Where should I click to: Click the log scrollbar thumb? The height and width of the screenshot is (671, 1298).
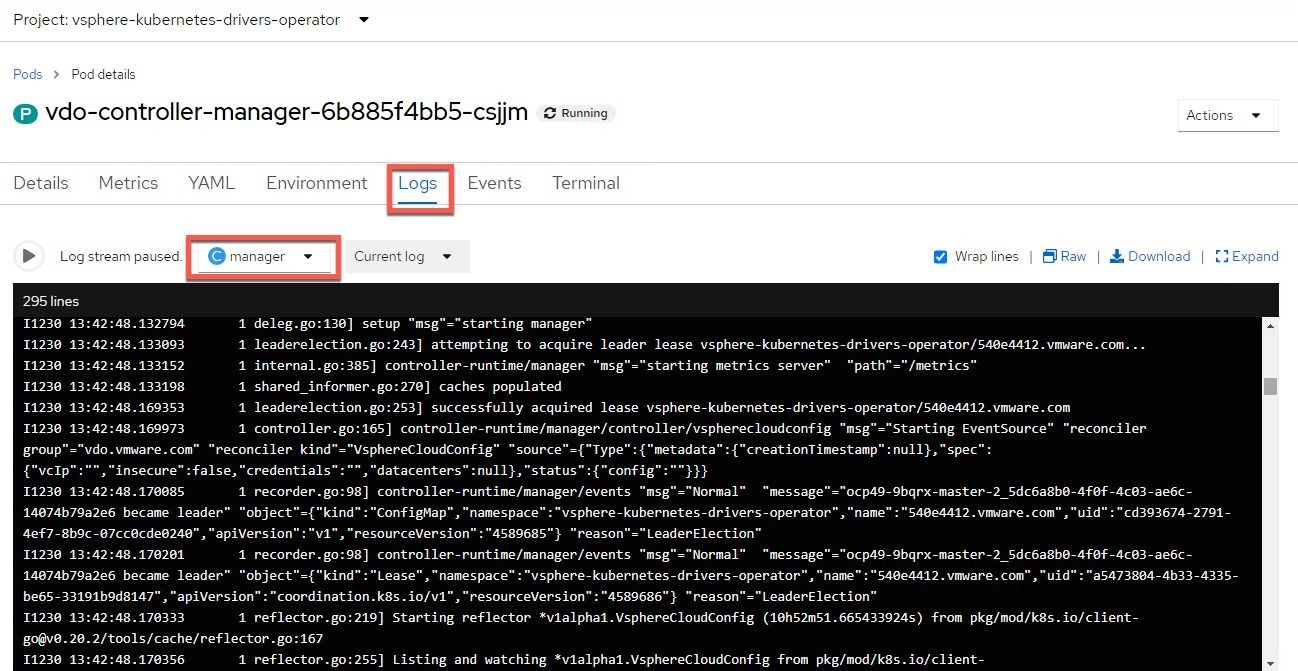pyautogui.click(x=1270, y=387)
